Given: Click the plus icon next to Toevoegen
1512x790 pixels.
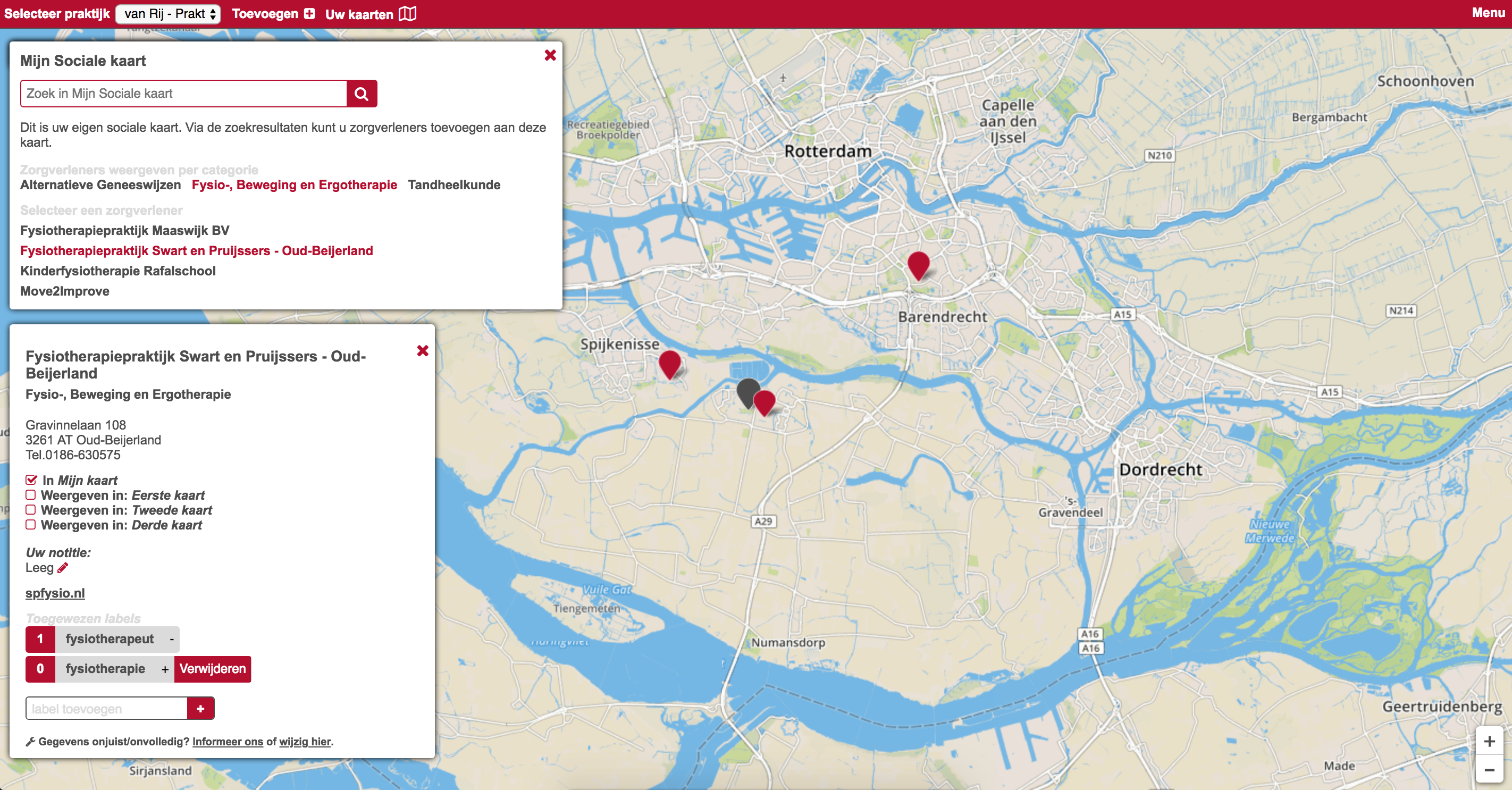Looking at the screenshot, I should pyautogui.click(x=309, y=13).
